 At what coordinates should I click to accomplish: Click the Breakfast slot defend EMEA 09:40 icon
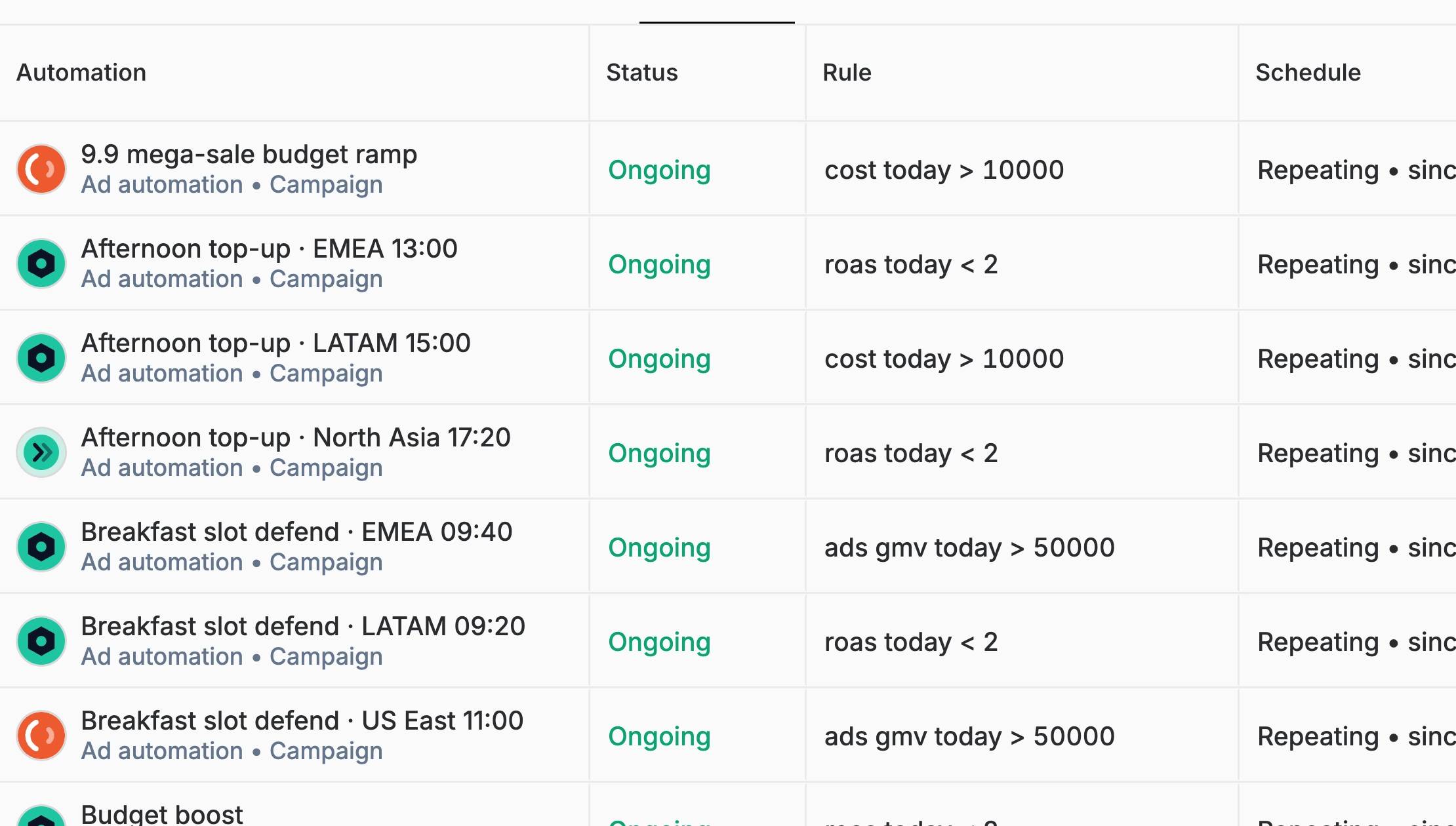[x=41, y=547]
